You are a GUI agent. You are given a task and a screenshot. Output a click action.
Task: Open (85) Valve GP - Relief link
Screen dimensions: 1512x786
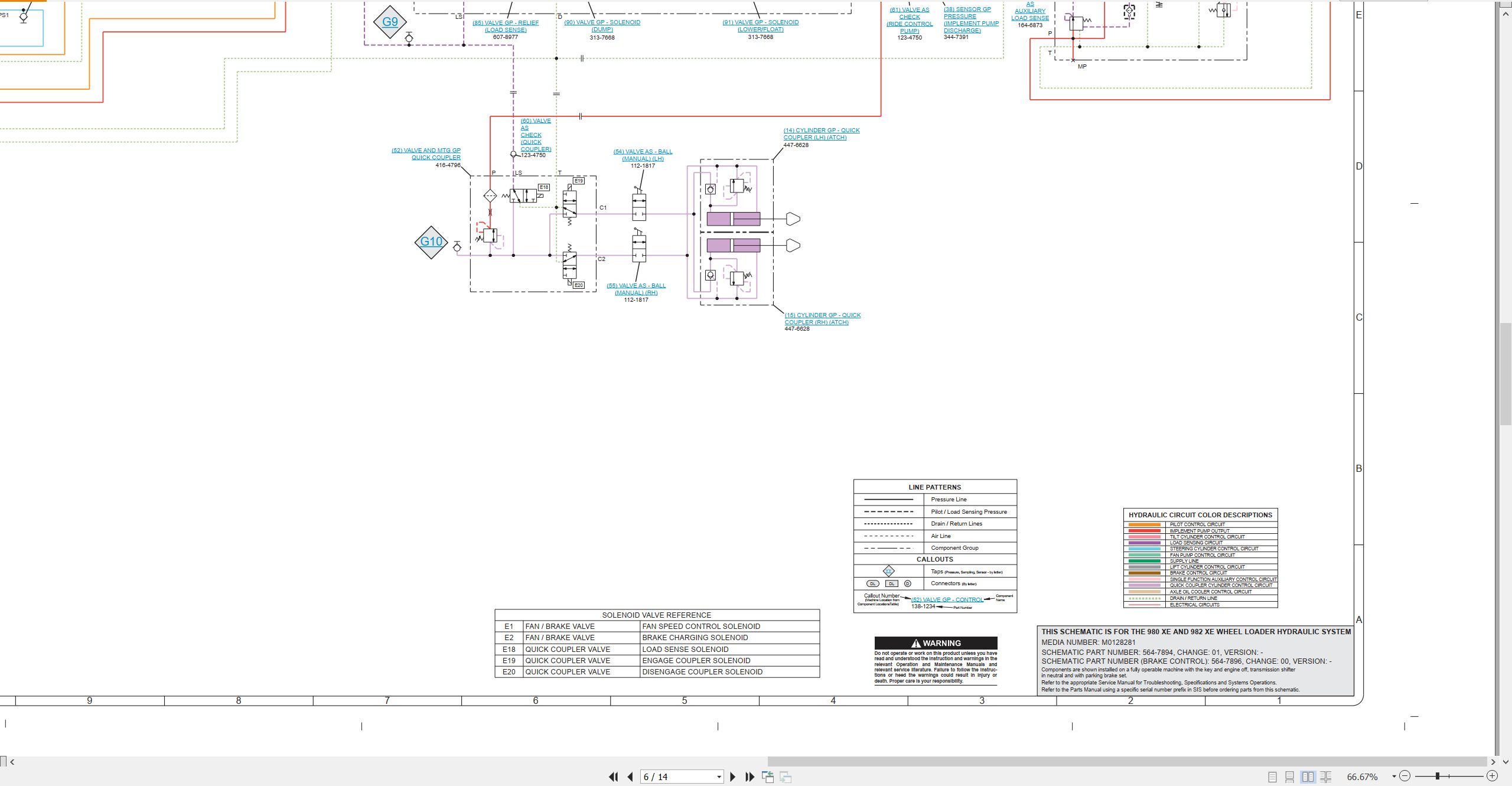506,26
